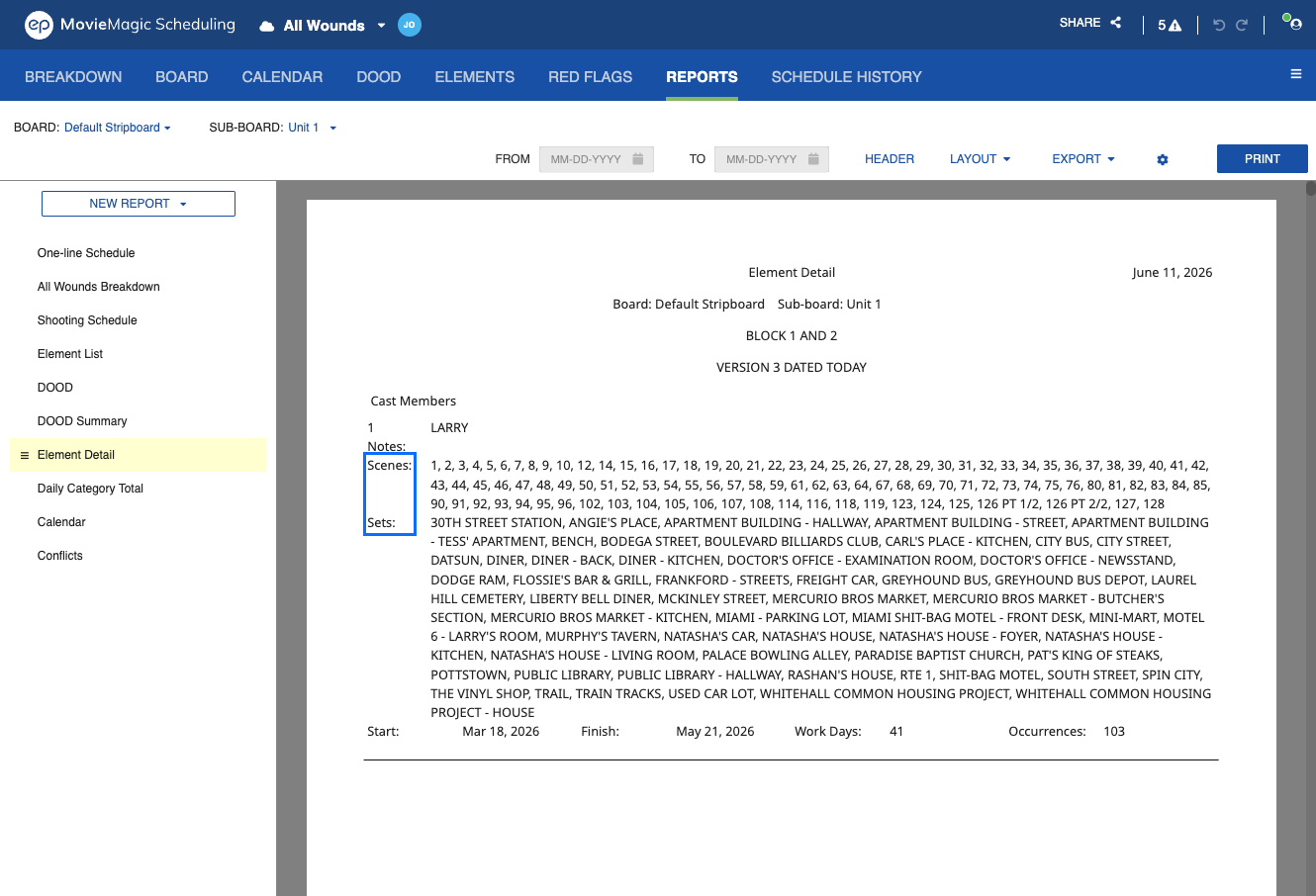This screenshot has width=1316, height=896.
Task: Select the Calendar report in sidebar
Action: 61,522
